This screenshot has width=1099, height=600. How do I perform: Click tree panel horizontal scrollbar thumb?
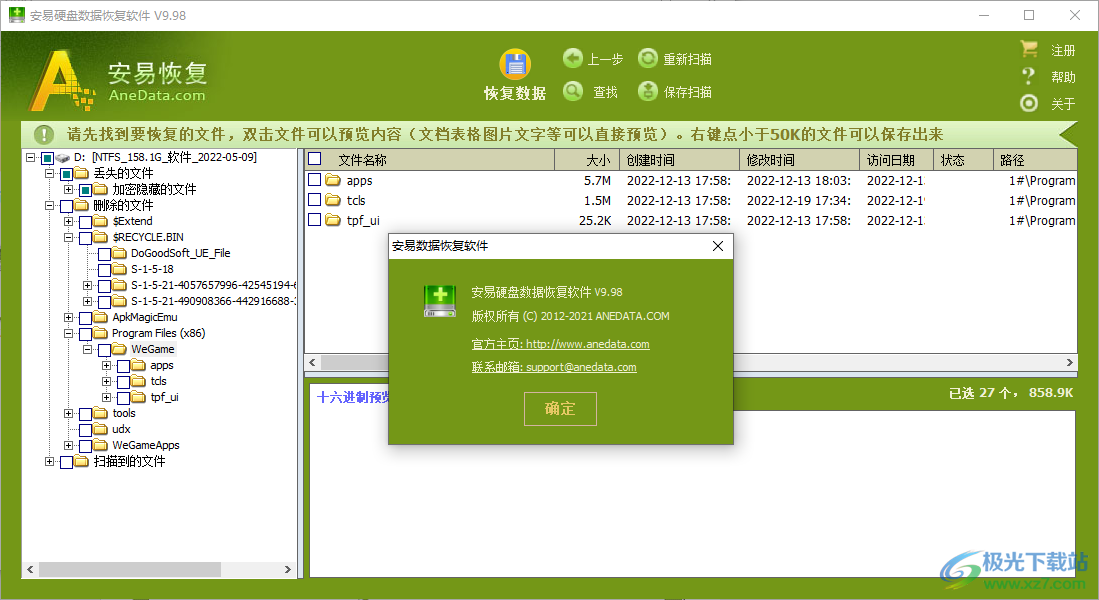coord(130,570)
